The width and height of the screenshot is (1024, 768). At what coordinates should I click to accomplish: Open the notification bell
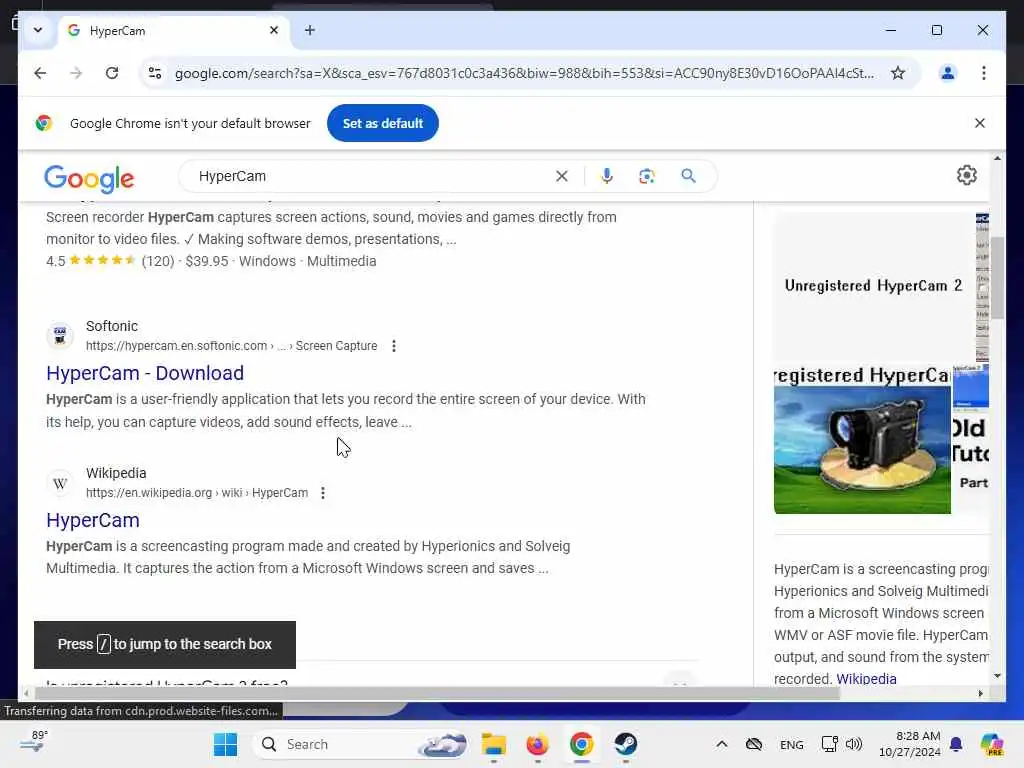(x=956, y=744)
